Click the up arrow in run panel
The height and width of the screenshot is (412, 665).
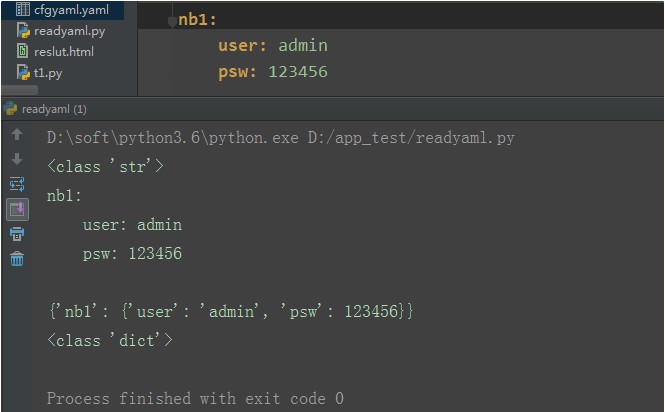pyautogui.click(x=17, y=135)
